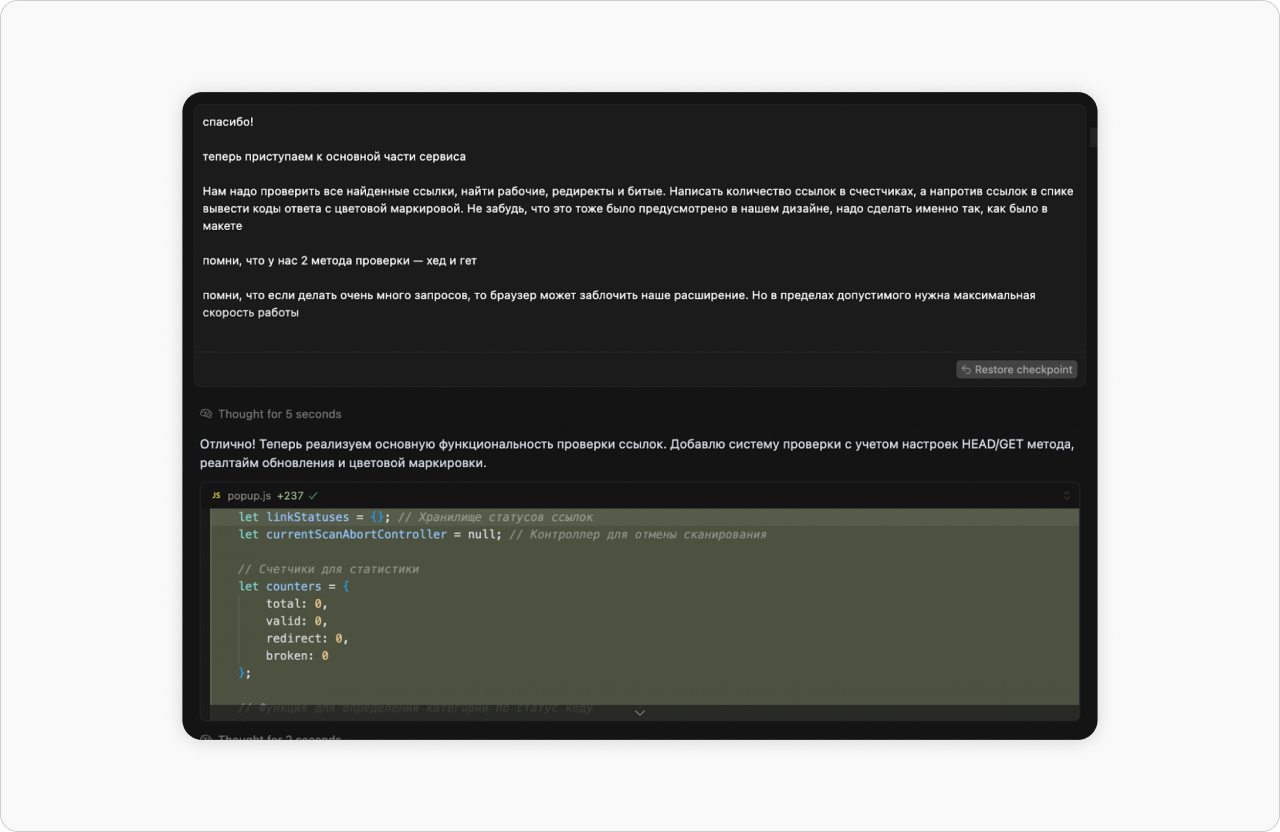
Task: Click the green checkmark beside +237
Action: pyautogui.click(x=313, y=495)
